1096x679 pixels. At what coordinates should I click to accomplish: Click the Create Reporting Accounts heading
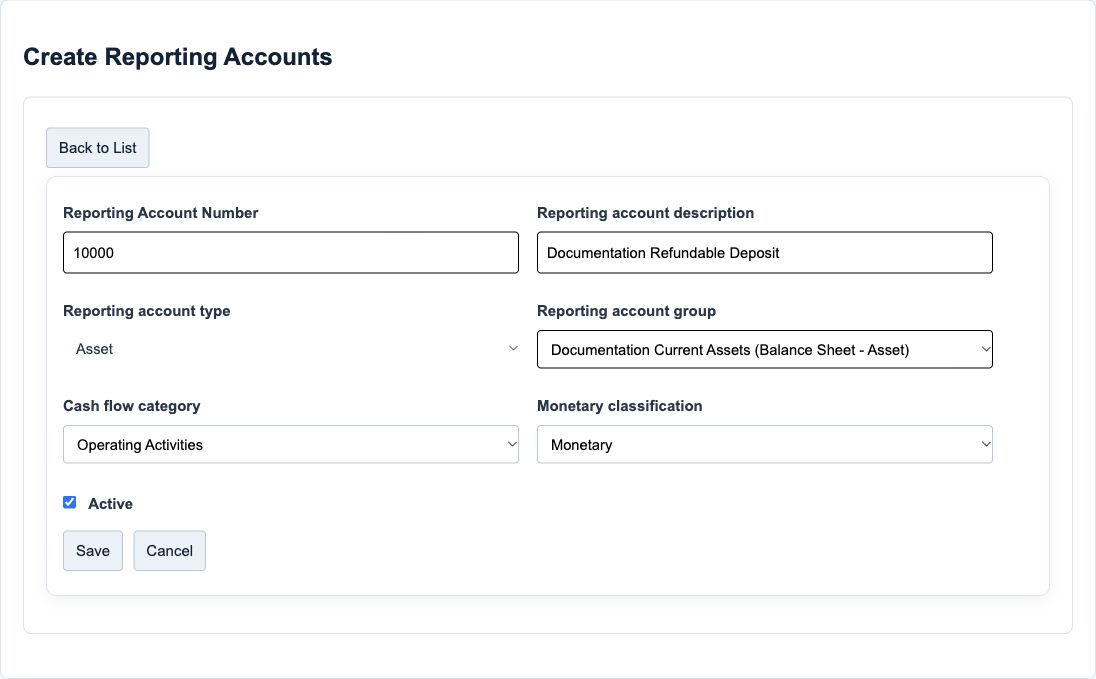point(178,57)
